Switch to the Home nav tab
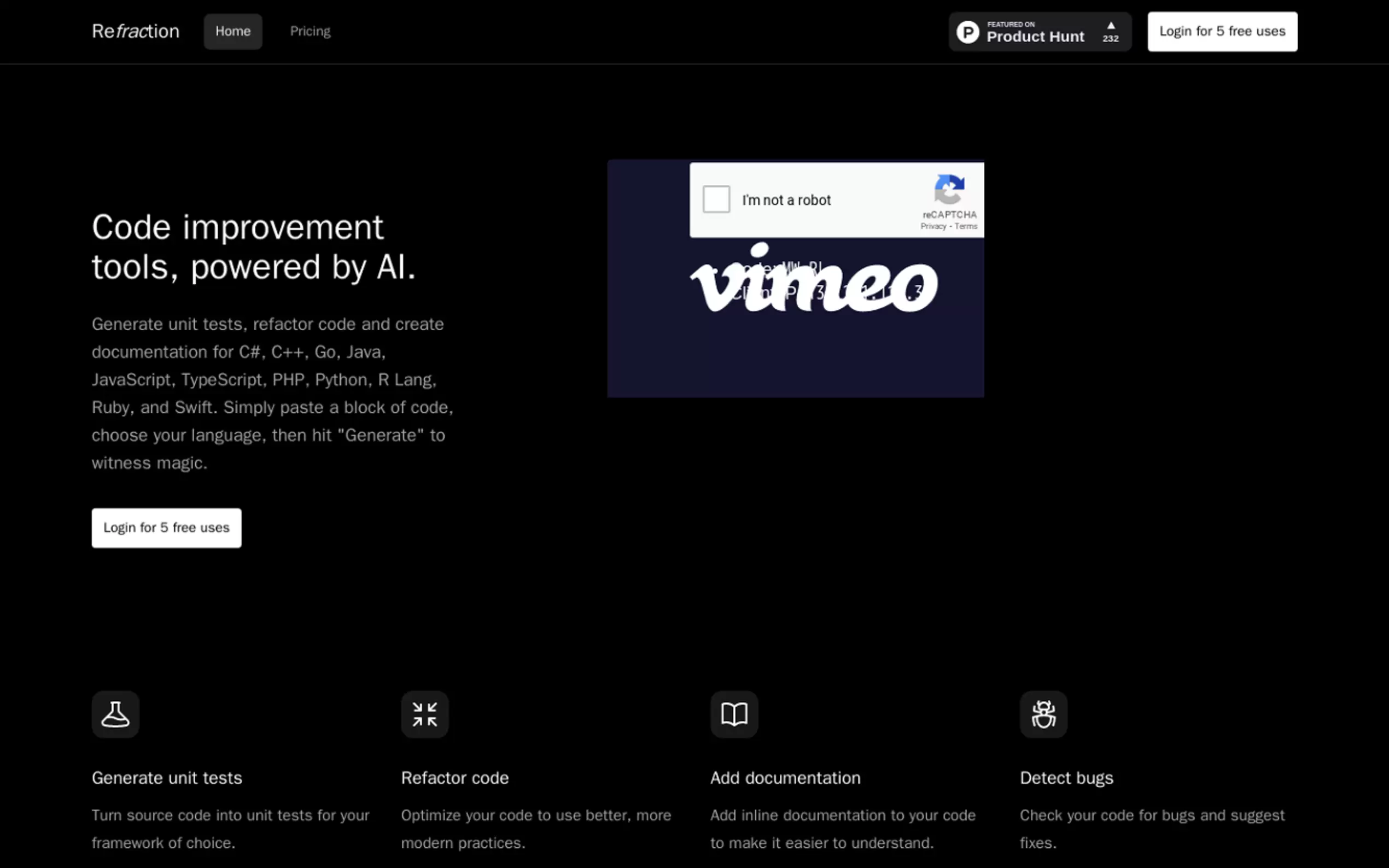Screen dimensions: 1389x868 [232, 31]
